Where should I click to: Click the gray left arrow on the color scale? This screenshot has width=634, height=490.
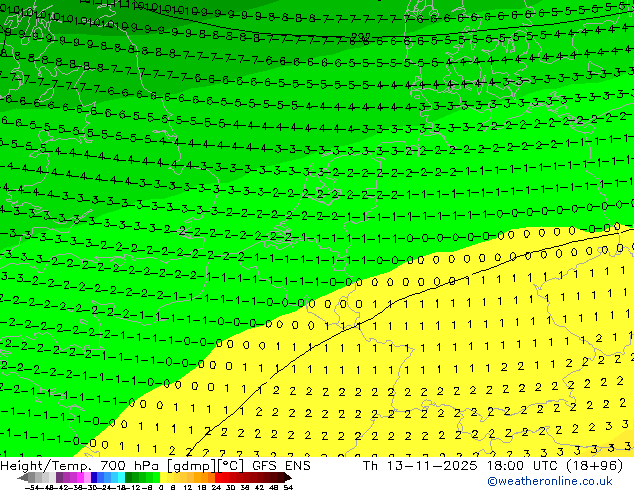coord(23,478)
